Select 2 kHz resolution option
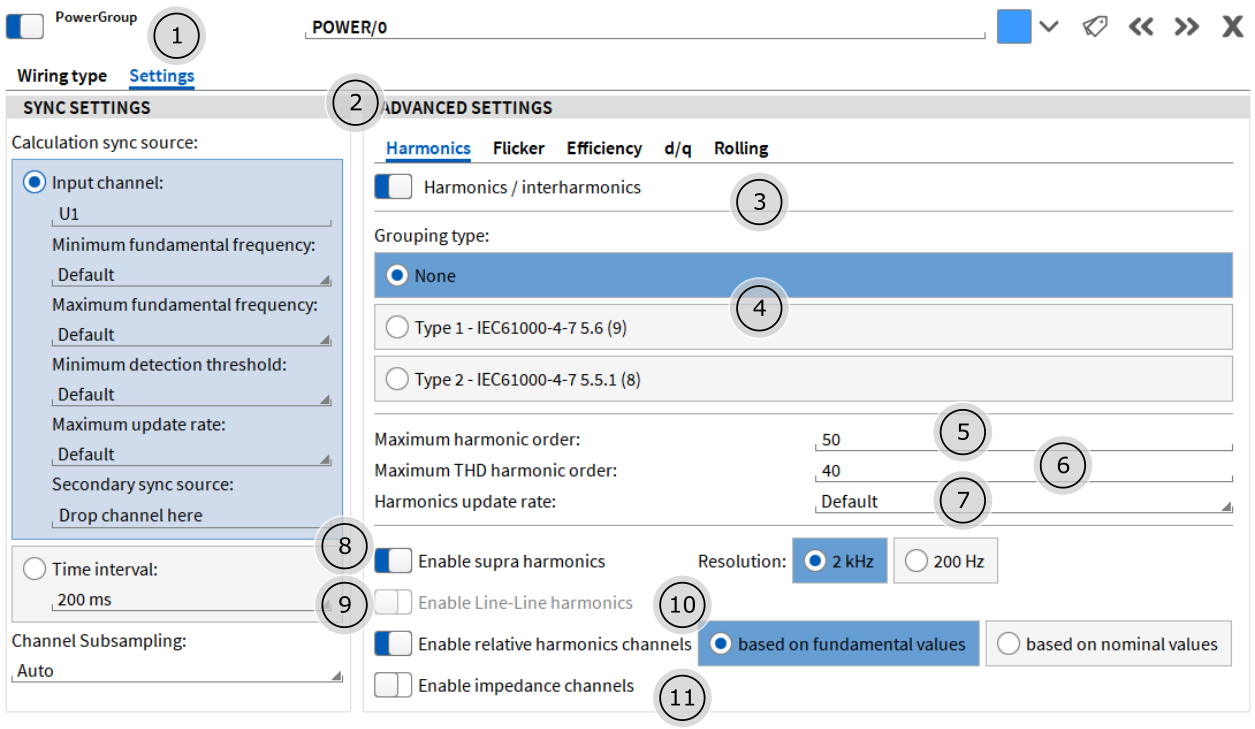Image resolution: width=1255 pixels, height=729 pixels. (x=839, y=561)
